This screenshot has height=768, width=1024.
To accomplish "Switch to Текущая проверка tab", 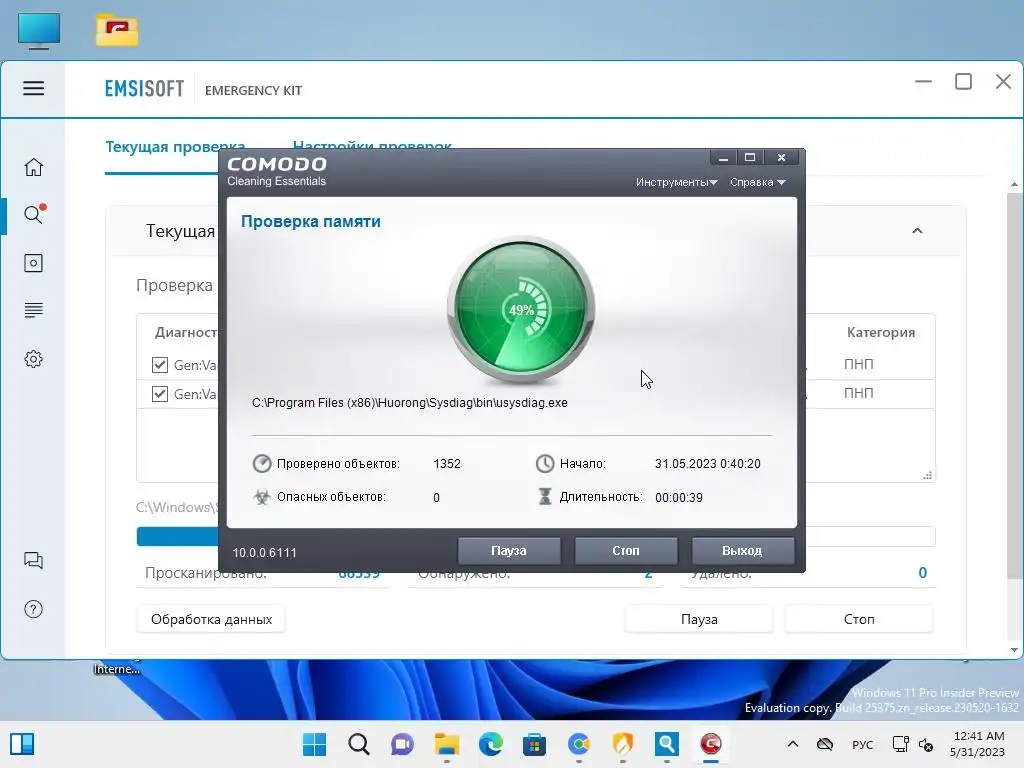I will click(x=175, y=147).
